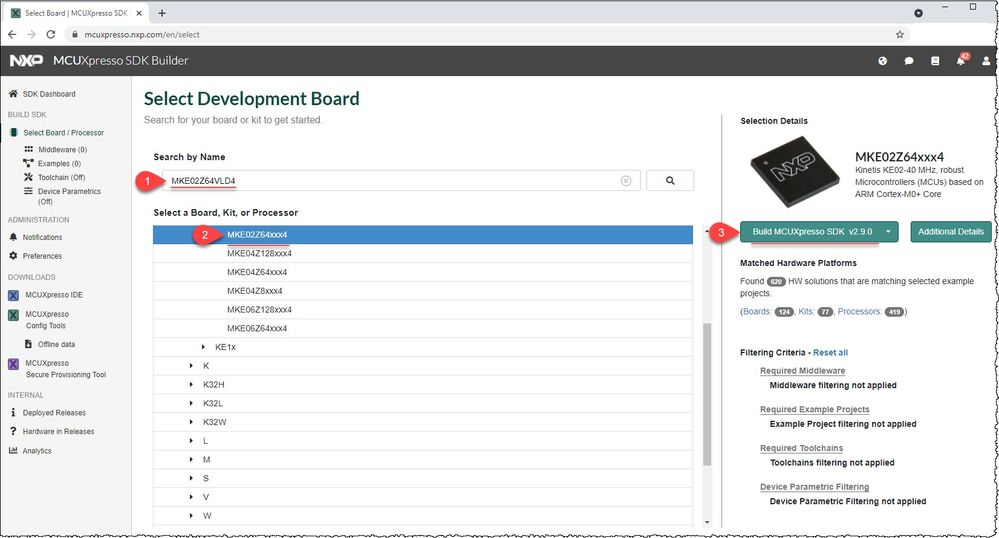
Task: Close the Select Board browser tab
Action: (139, 13)
